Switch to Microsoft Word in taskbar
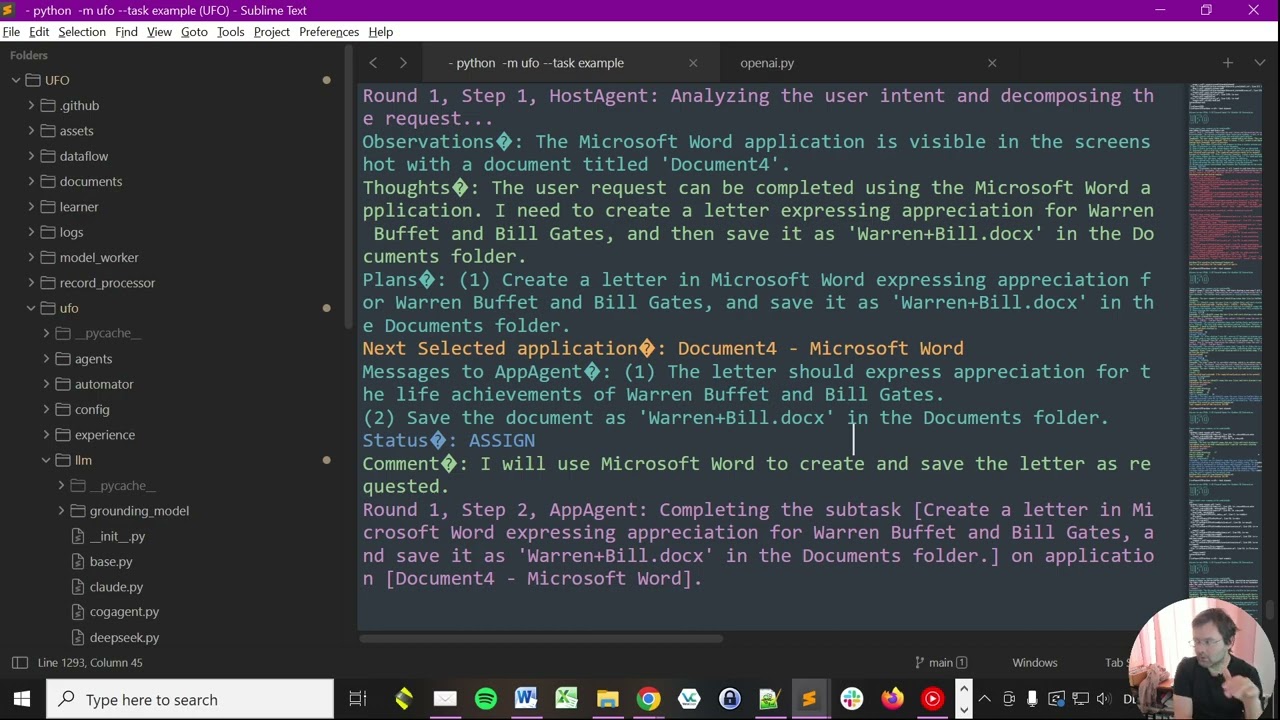This screenshot has height=720, width=1280. [x=526, y=699]
